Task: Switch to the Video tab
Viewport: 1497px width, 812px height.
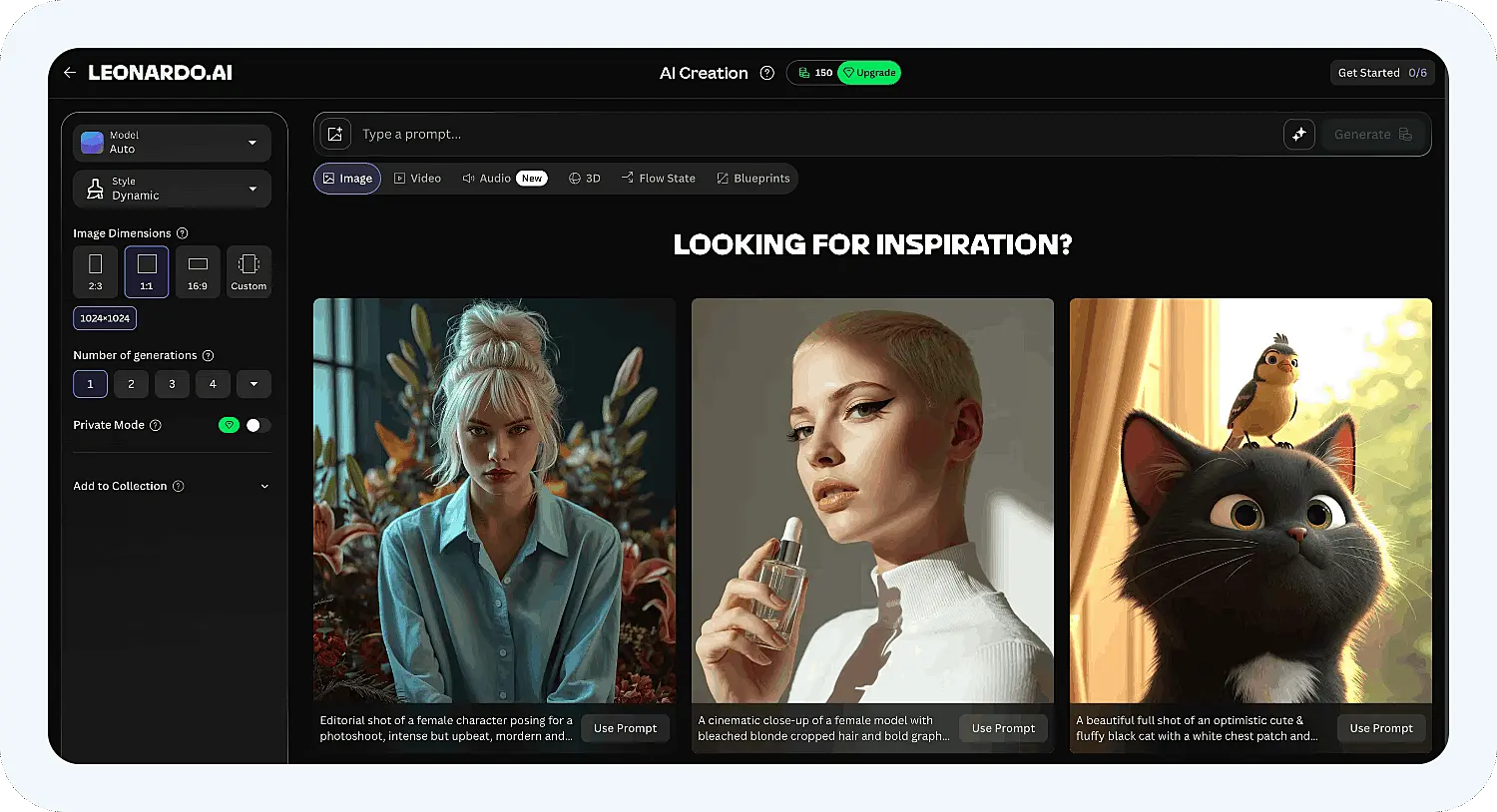Action: click(x=417, y=179)
